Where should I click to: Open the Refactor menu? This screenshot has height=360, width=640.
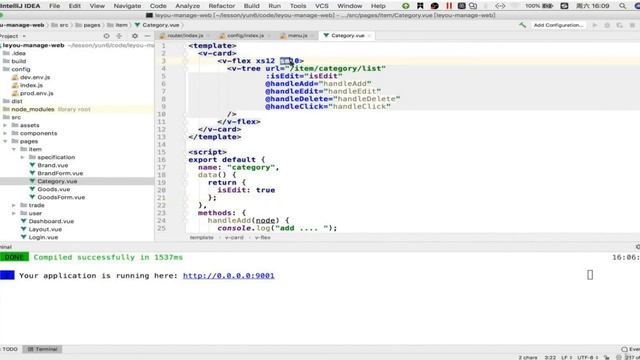[222, 6]
